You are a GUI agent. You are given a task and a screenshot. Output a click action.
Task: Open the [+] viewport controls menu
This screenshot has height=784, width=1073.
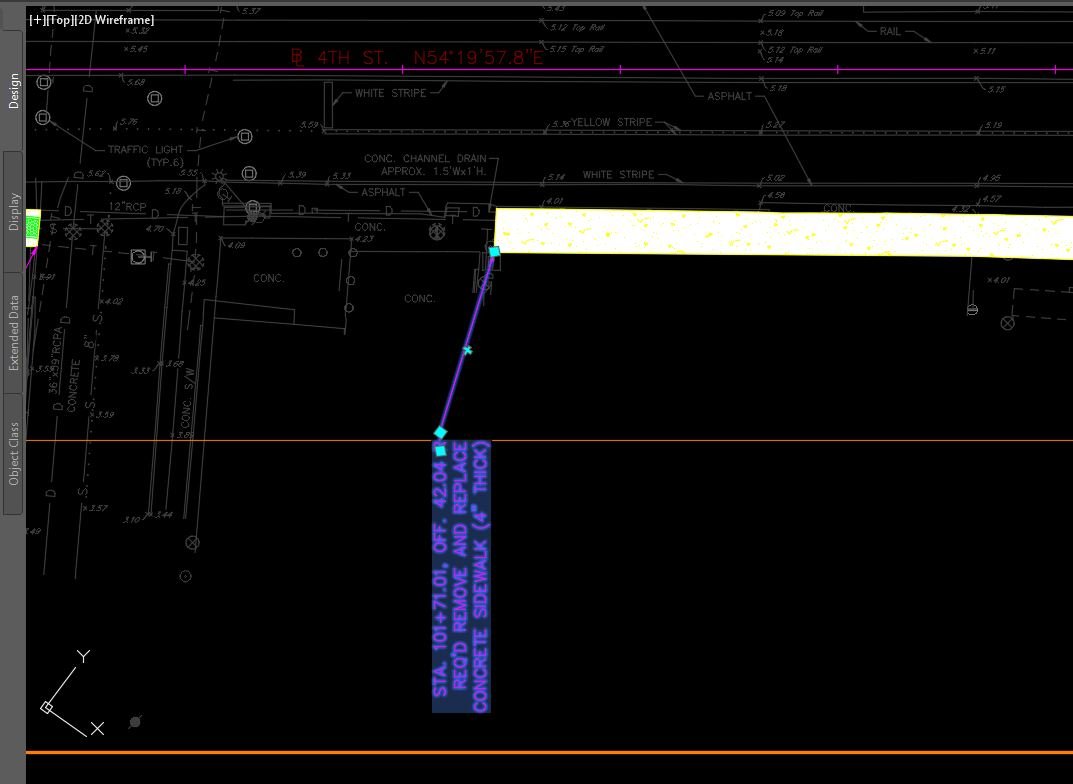click(x=36, y=20)
